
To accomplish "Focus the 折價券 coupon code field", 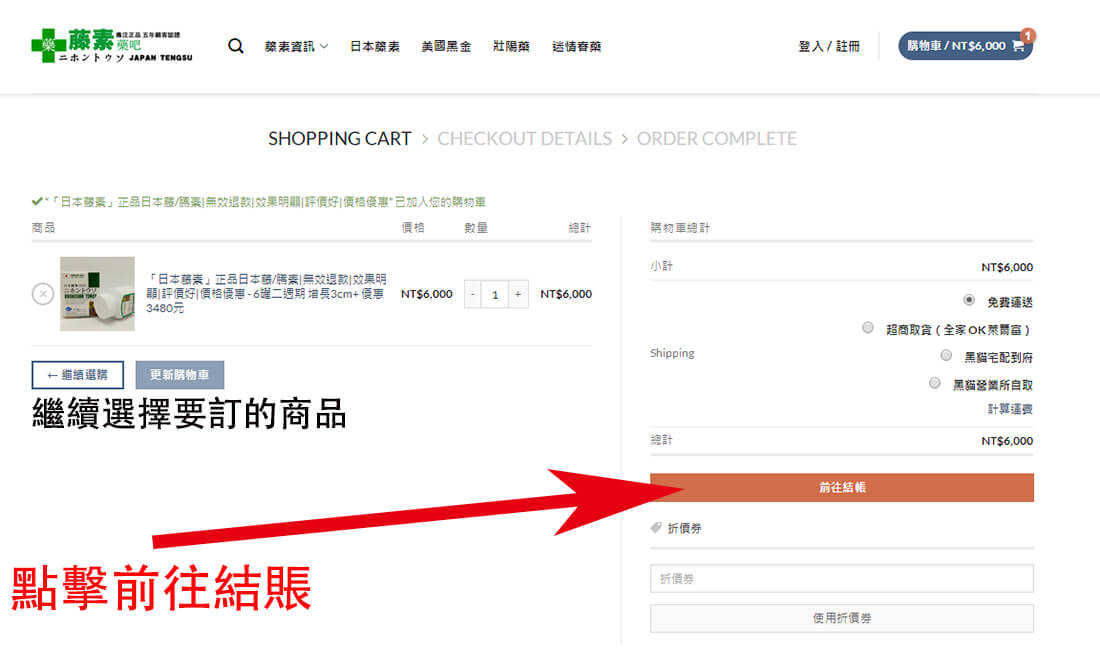I will 842,579.
